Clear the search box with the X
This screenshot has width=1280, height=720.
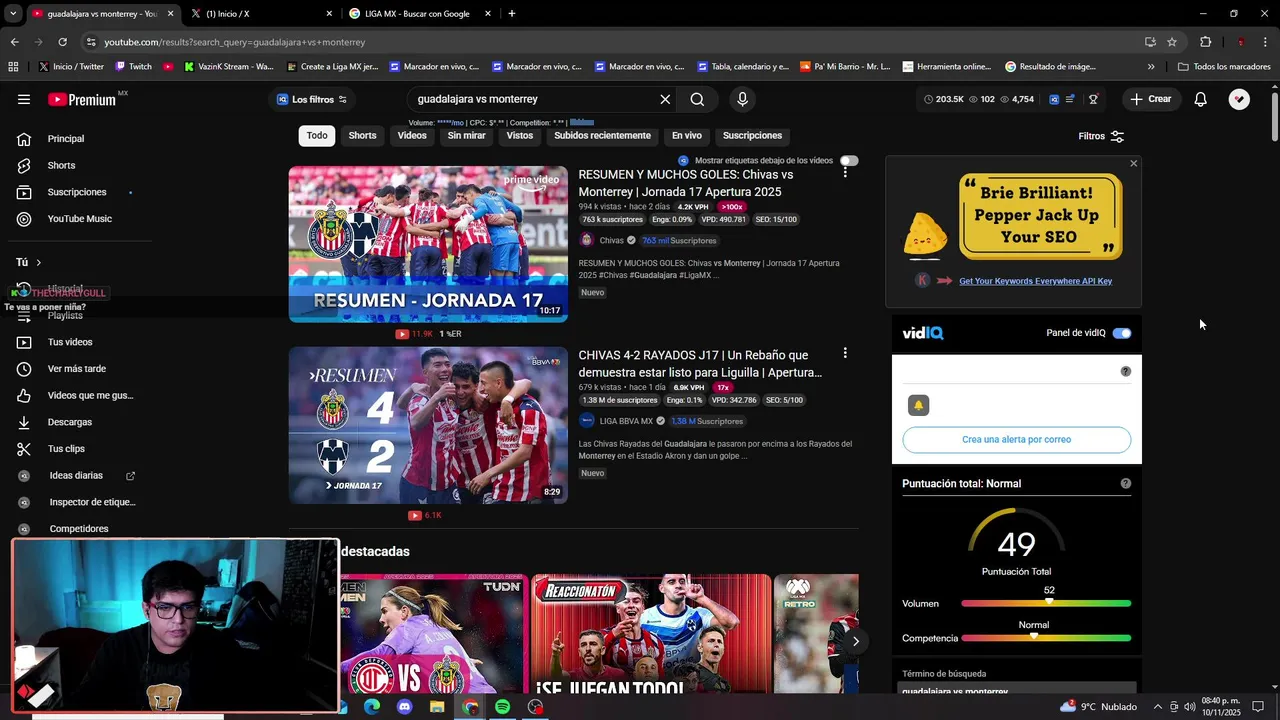tap(665, 99)
